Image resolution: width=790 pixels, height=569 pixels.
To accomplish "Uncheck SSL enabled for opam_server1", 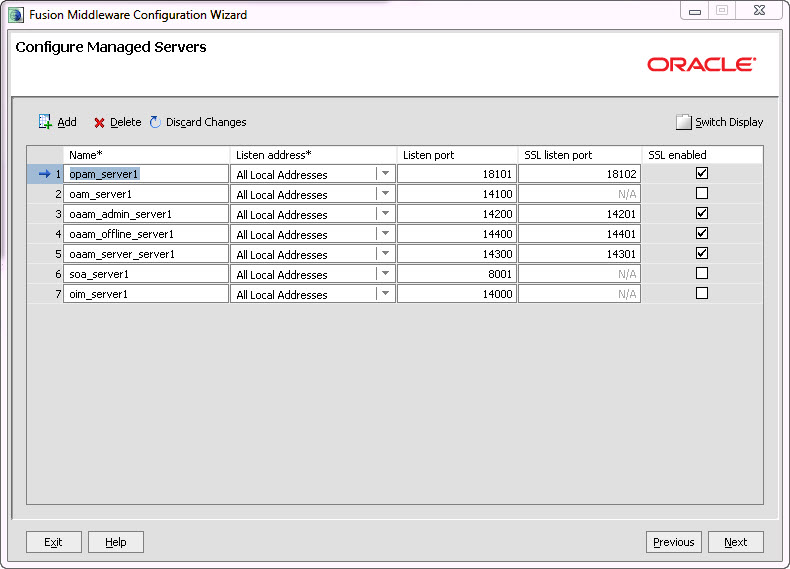I will [702, 173].
